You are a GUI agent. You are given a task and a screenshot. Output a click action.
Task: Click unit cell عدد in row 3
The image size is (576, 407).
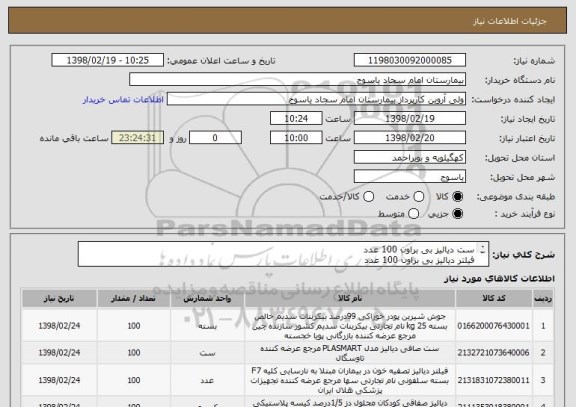coord(207,380)
